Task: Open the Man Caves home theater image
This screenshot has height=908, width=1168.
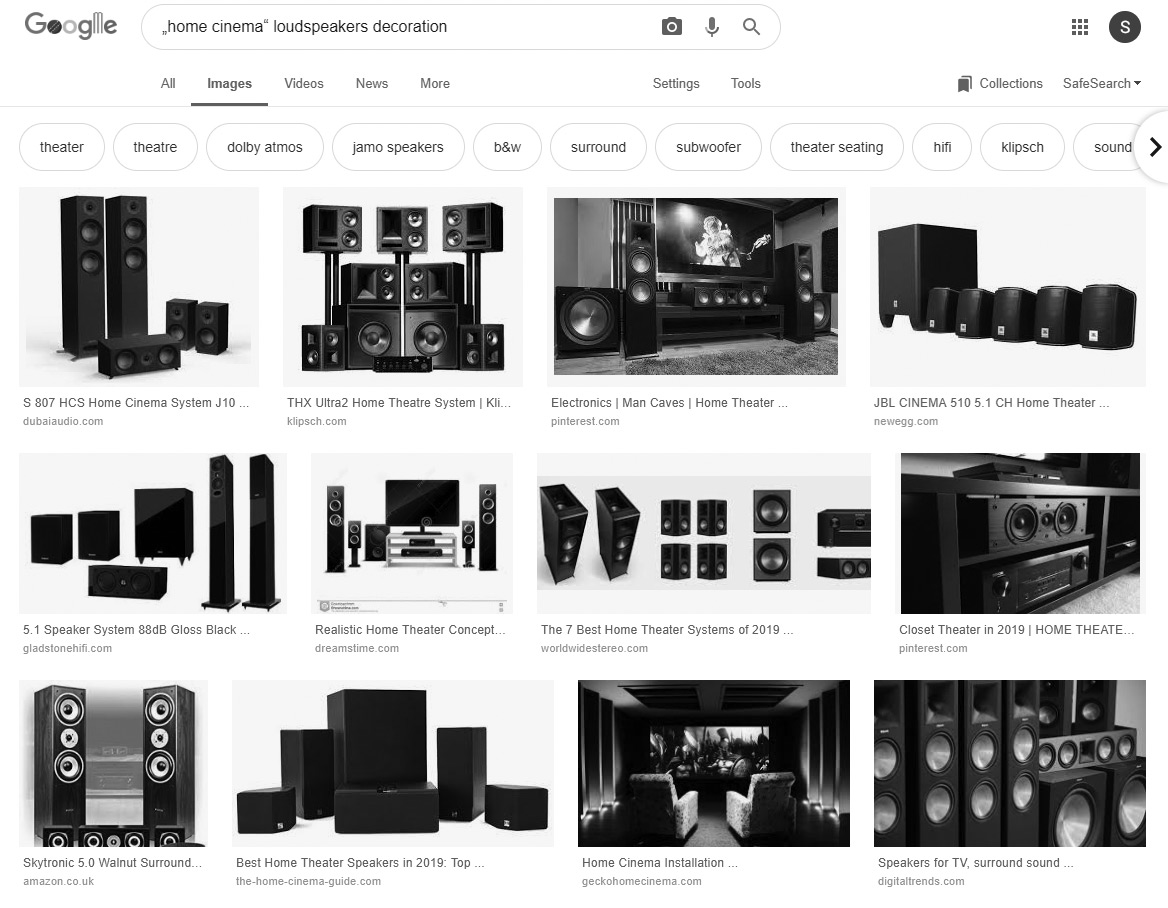Action: click(696, 287)
